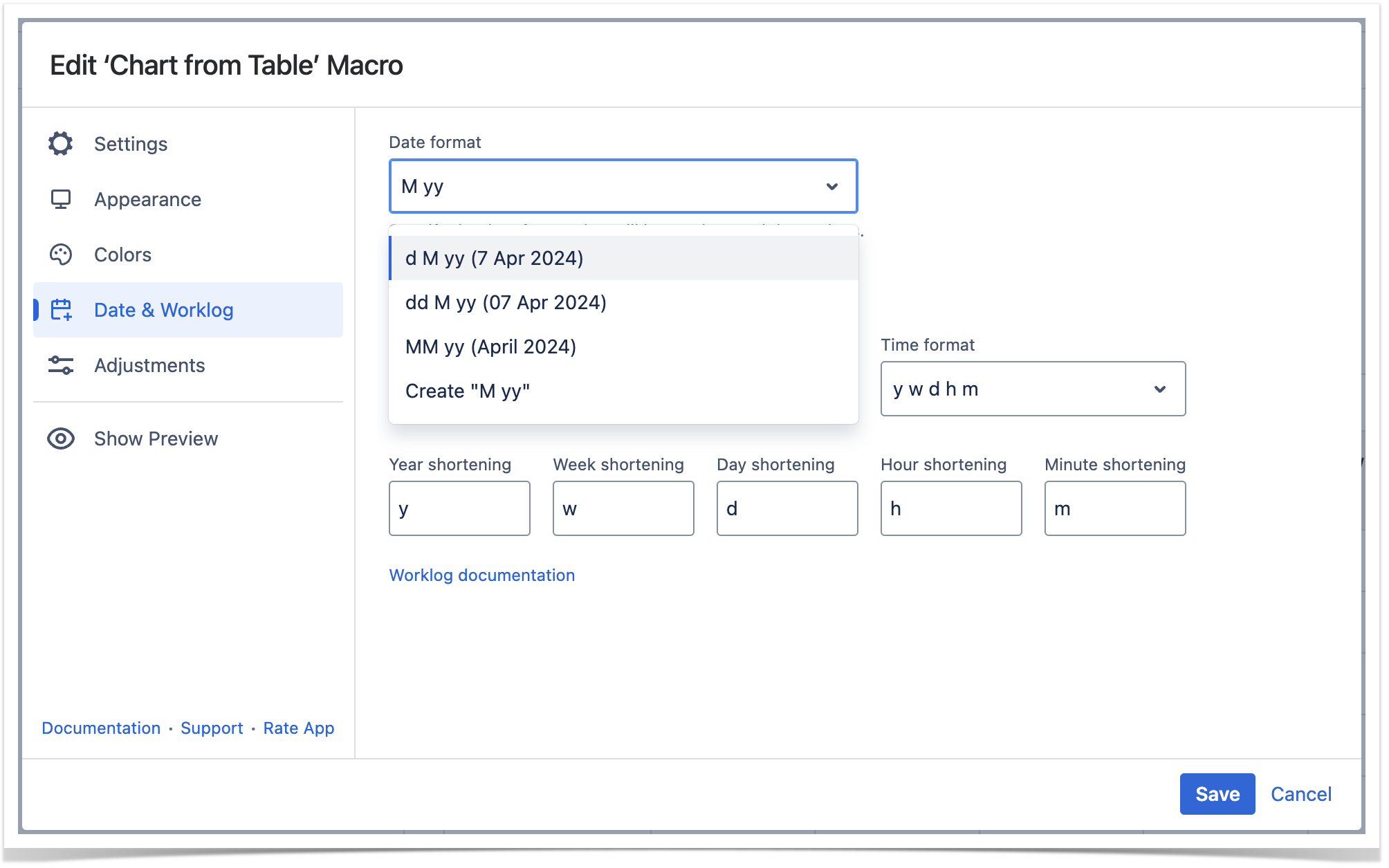The width and height of the screenshot is (1389, 868).
Task: Click the Cancel link
Action: [x=1300, y=794]
